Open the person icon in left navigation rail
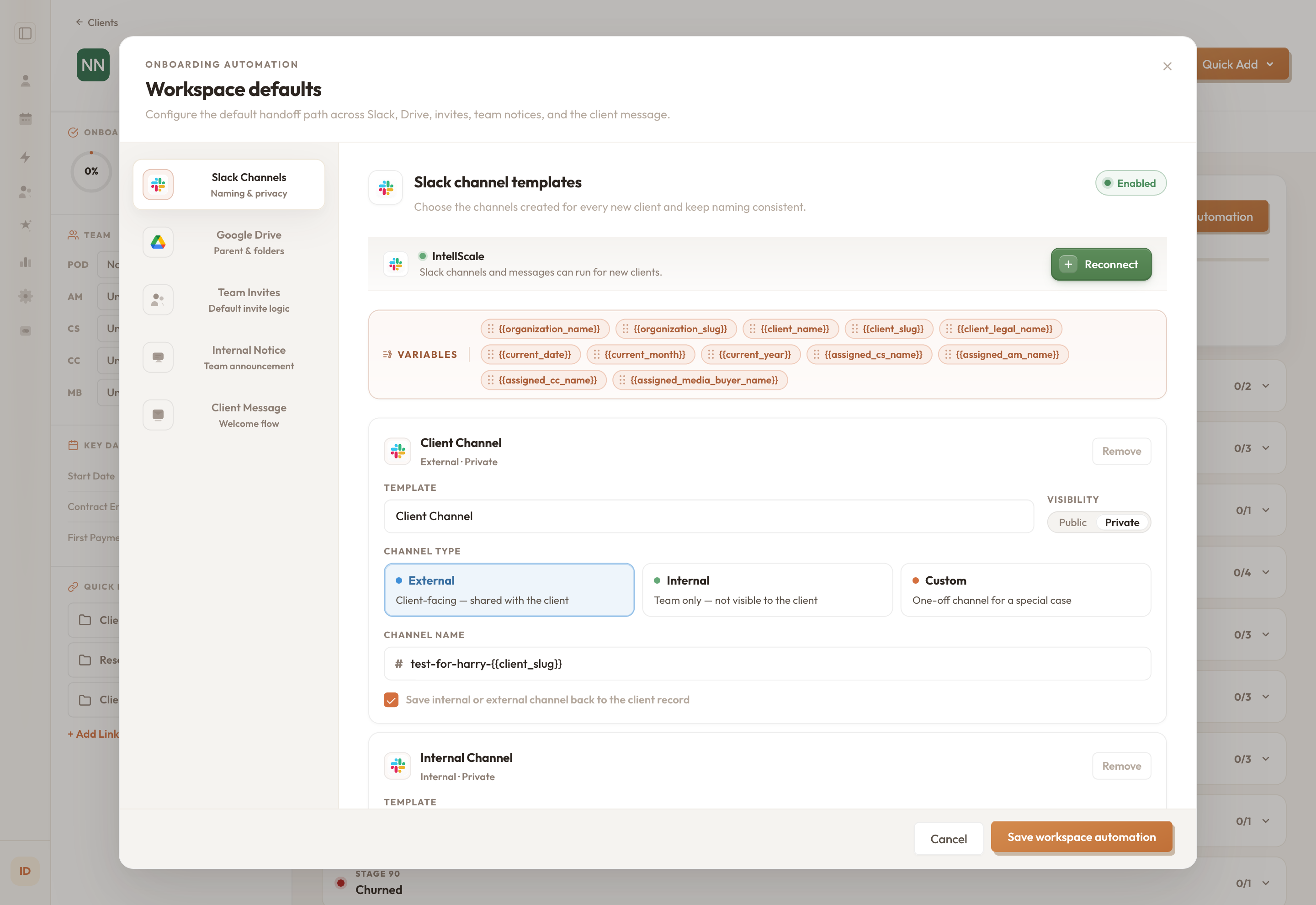The width and height of the screenshot is (1316, 905). [x=26, y=81]
